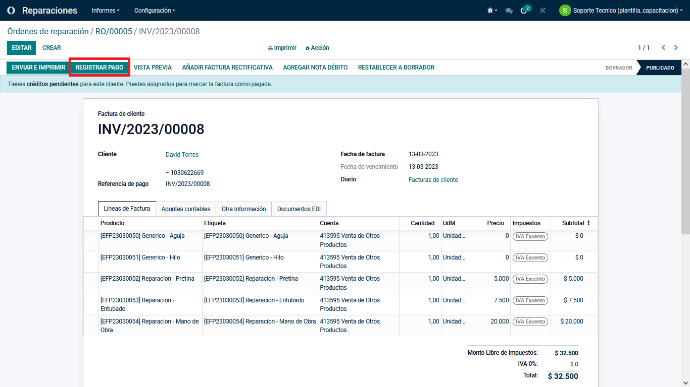Screen dimensions: 690x387
Task: Expand the Configuración menu
Action: (x=154, y=11)
